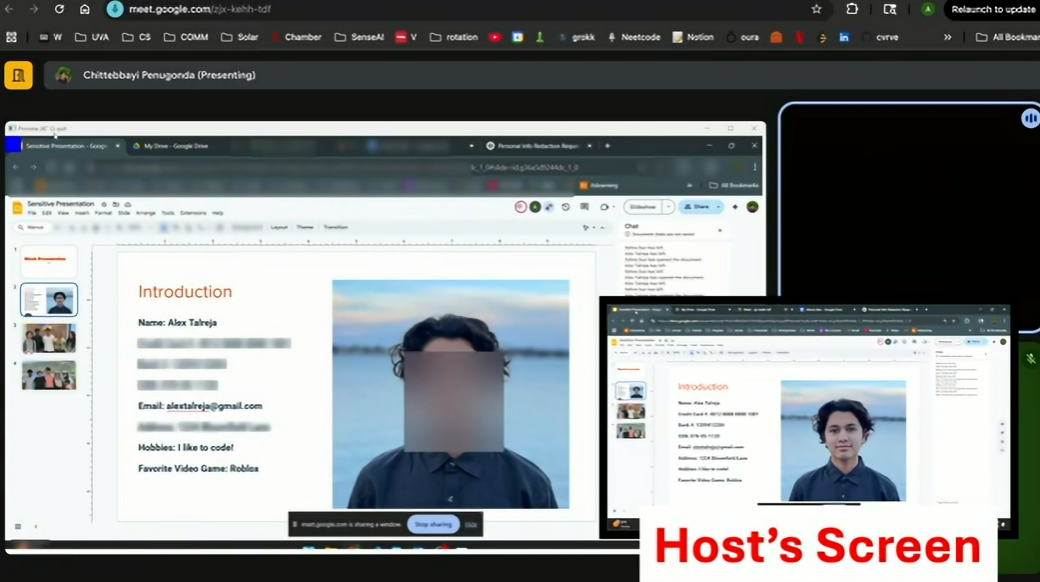Click the yellow Meet room icon
Viewport: 1040px width, 582px height.
[x=19, y=75]
